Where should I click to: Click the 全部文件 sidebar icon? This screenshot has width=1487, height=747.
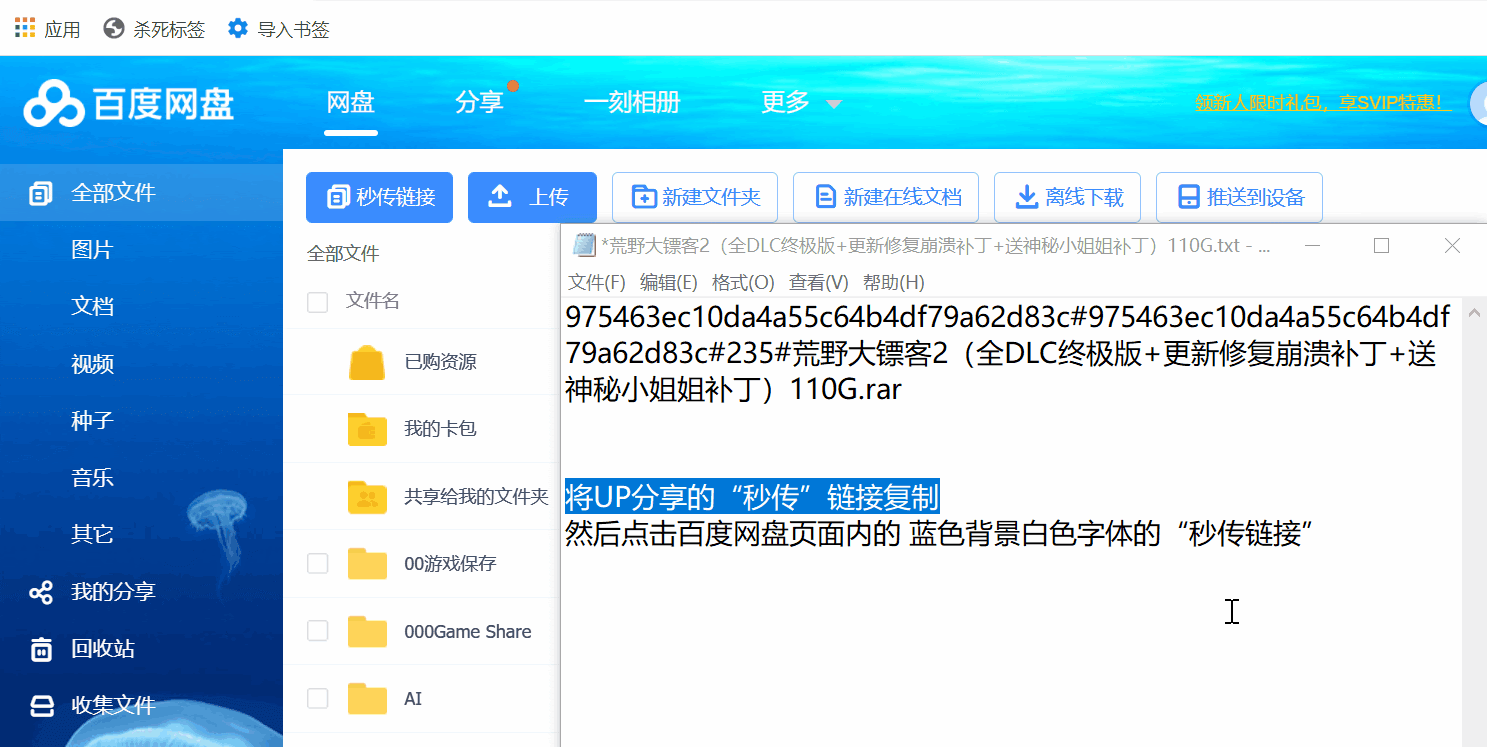pos(41,193)
